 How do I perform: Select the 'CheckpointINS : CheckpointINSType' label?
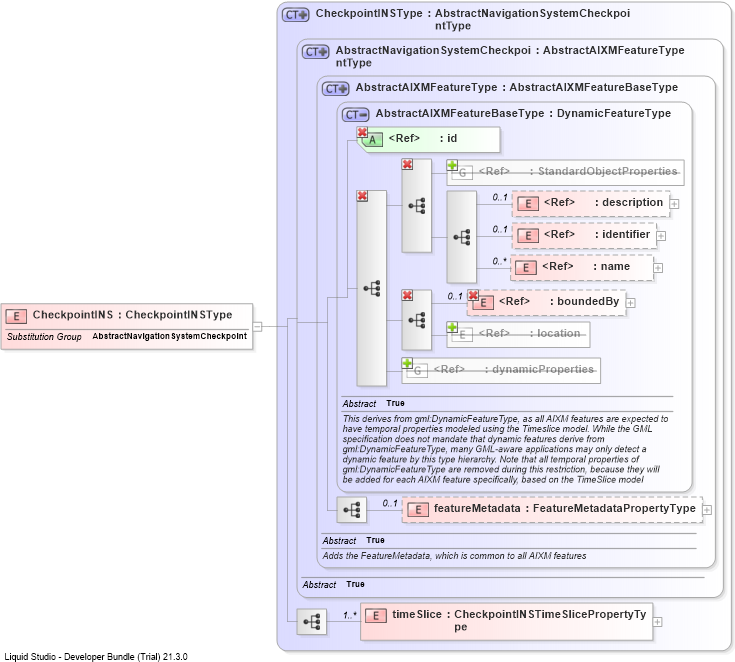(x=132, y=315)
